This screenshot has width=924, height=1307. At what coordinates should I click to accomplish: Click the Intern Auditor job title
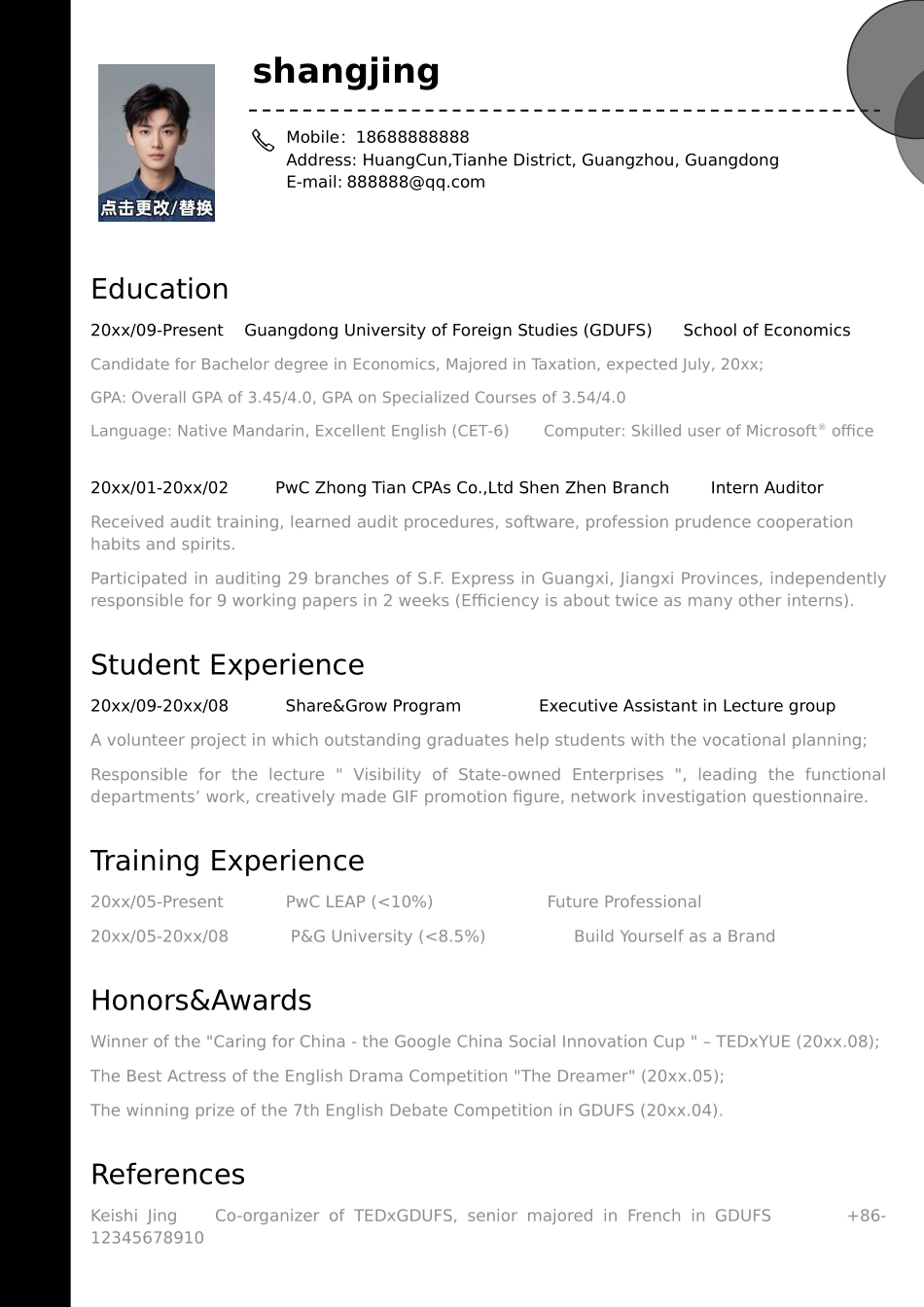(766, 487)
